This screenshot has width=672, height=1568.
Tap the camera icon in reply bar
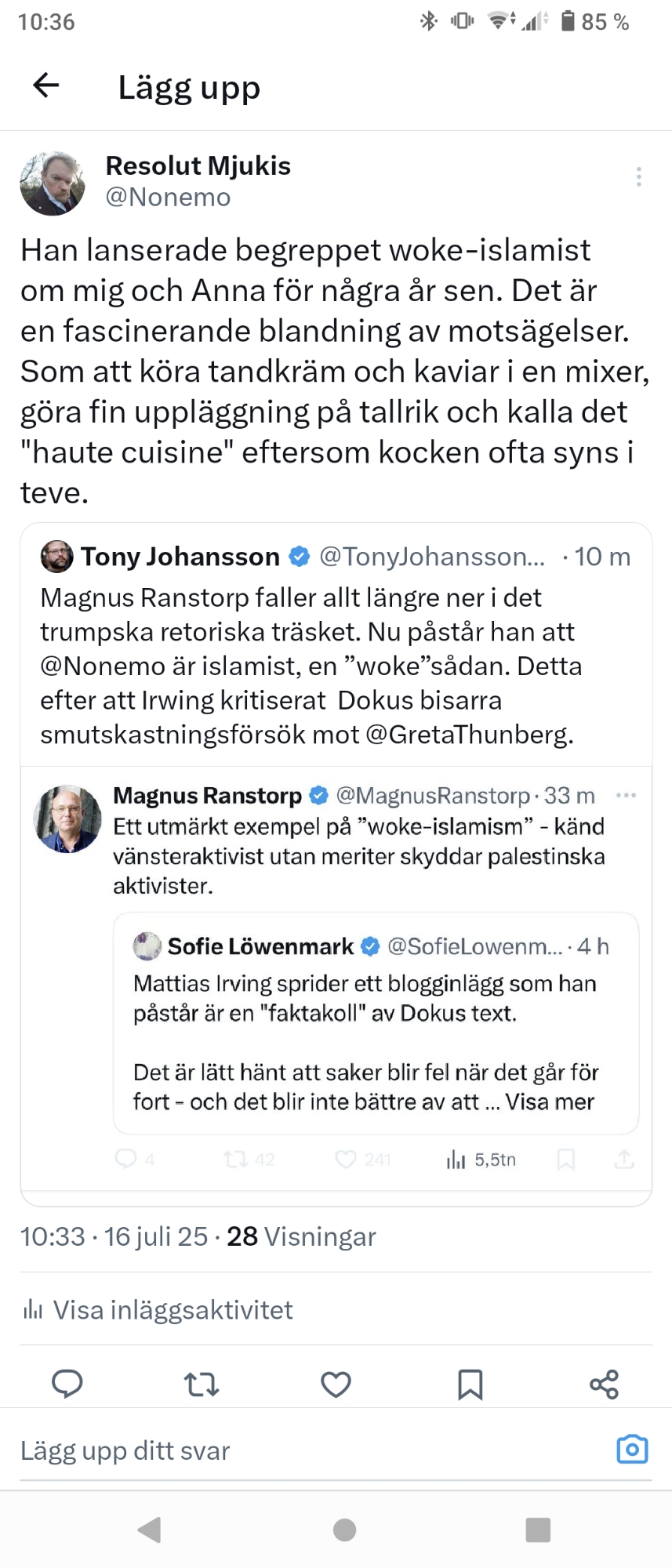point(632,1450)
